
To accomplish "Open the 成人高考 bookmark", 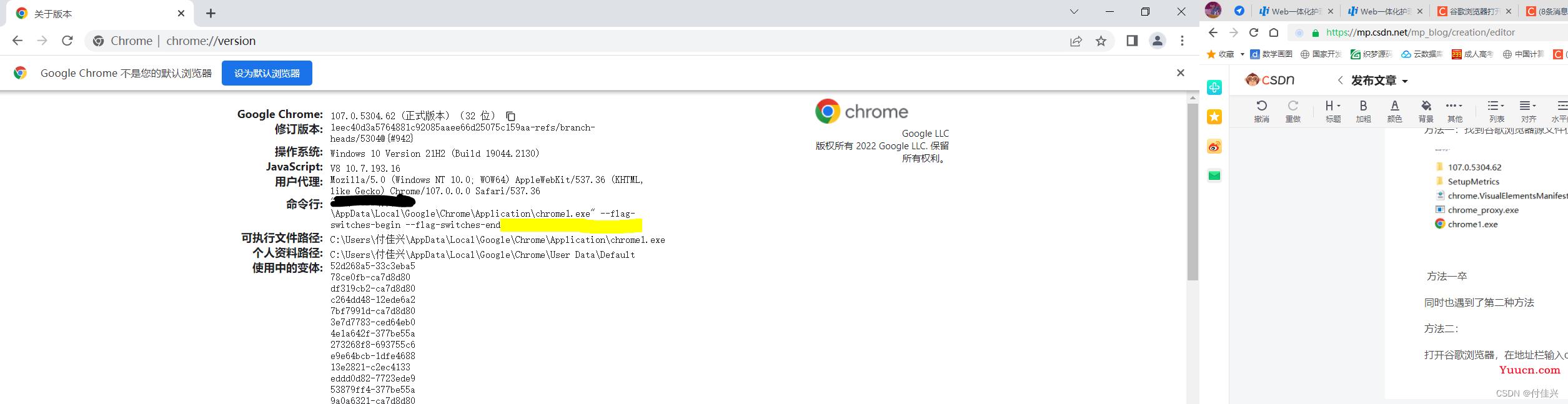I will (x=1472, y=54).
